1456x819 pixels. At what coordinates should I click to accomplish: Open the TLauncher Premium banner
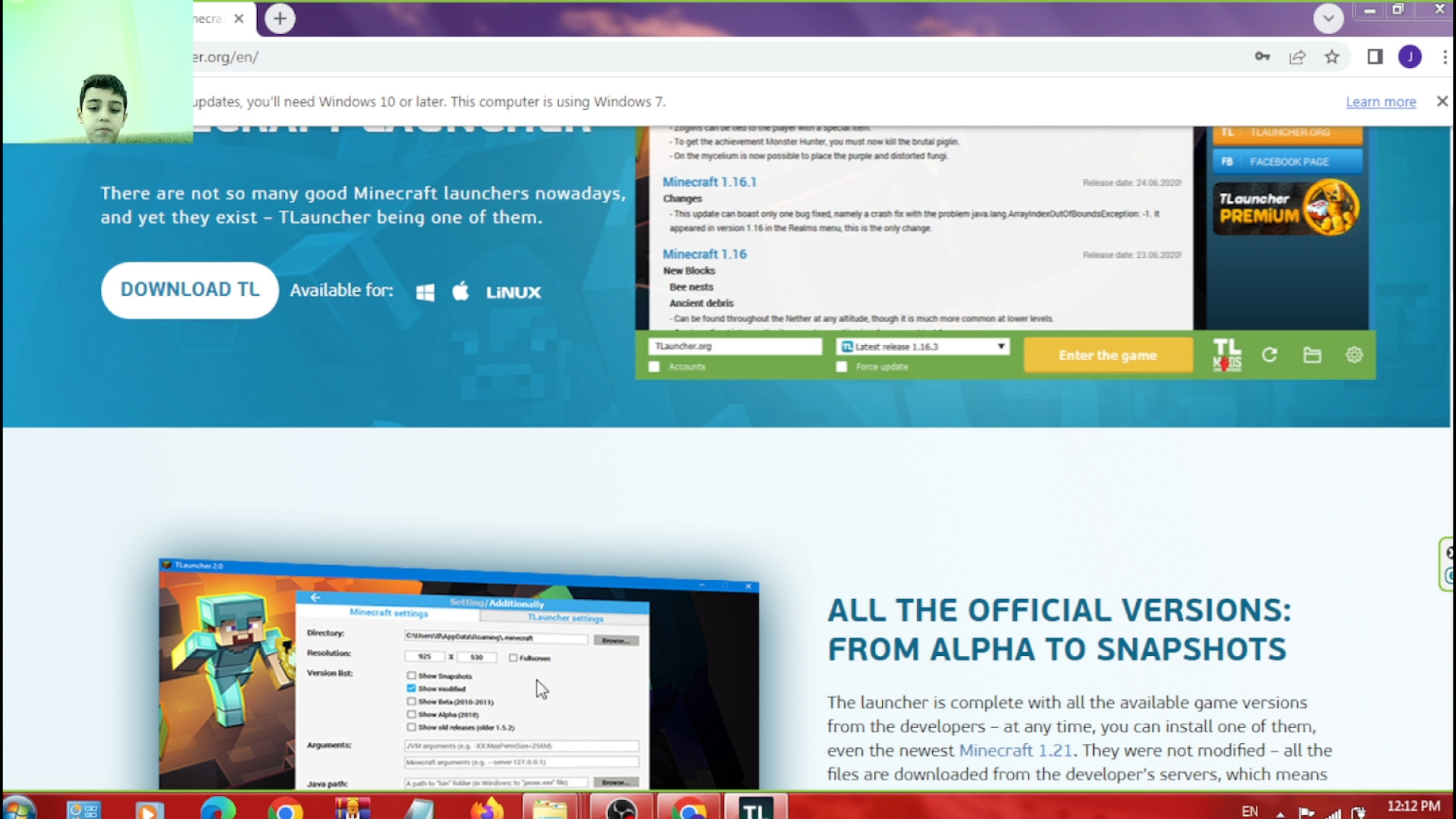pos(1287,207)
